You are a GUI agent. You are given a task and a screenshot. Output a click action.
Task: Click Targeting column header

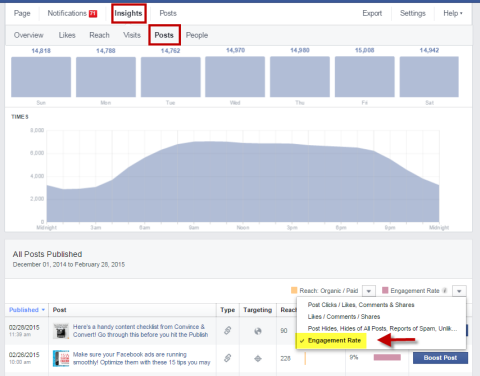coord(257,310)
